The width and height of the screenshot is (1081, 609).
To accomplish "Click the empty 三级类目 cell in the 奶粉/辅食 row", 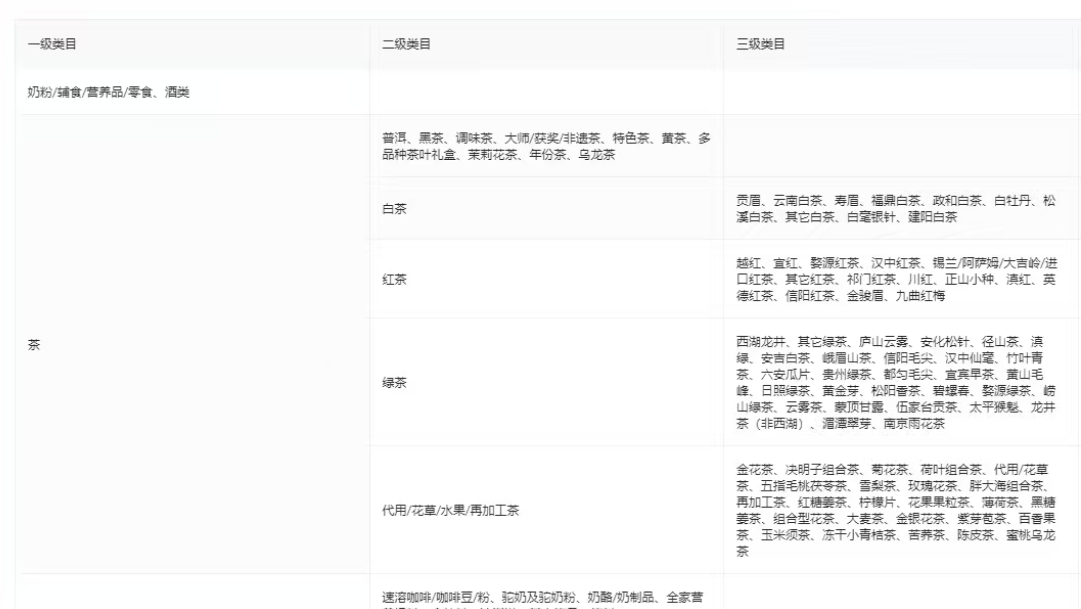I will point(900,93).
